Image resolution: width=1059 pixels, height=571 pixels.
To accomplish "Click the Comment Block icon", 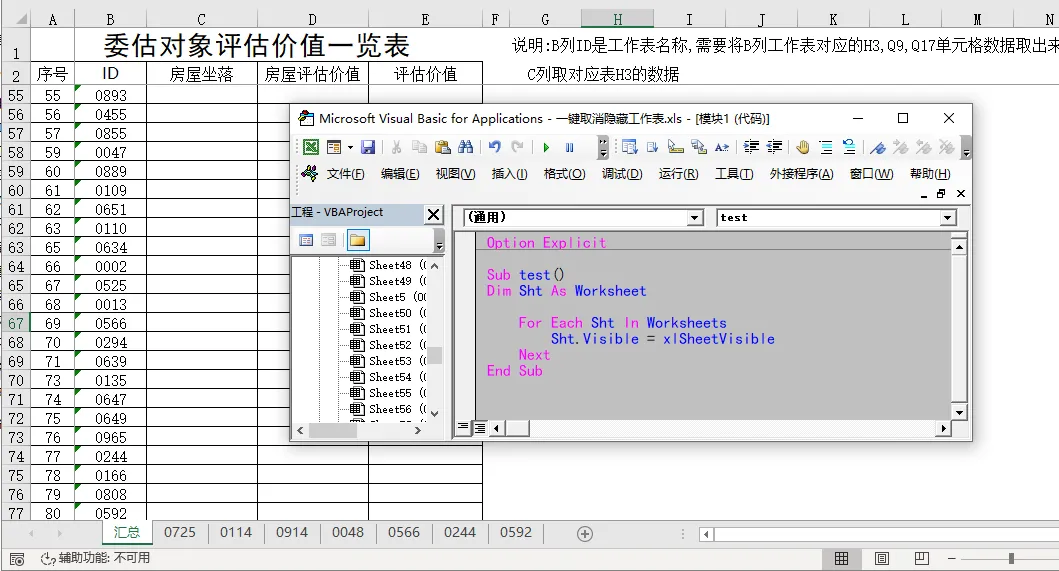I will click(x=825, y=147).
